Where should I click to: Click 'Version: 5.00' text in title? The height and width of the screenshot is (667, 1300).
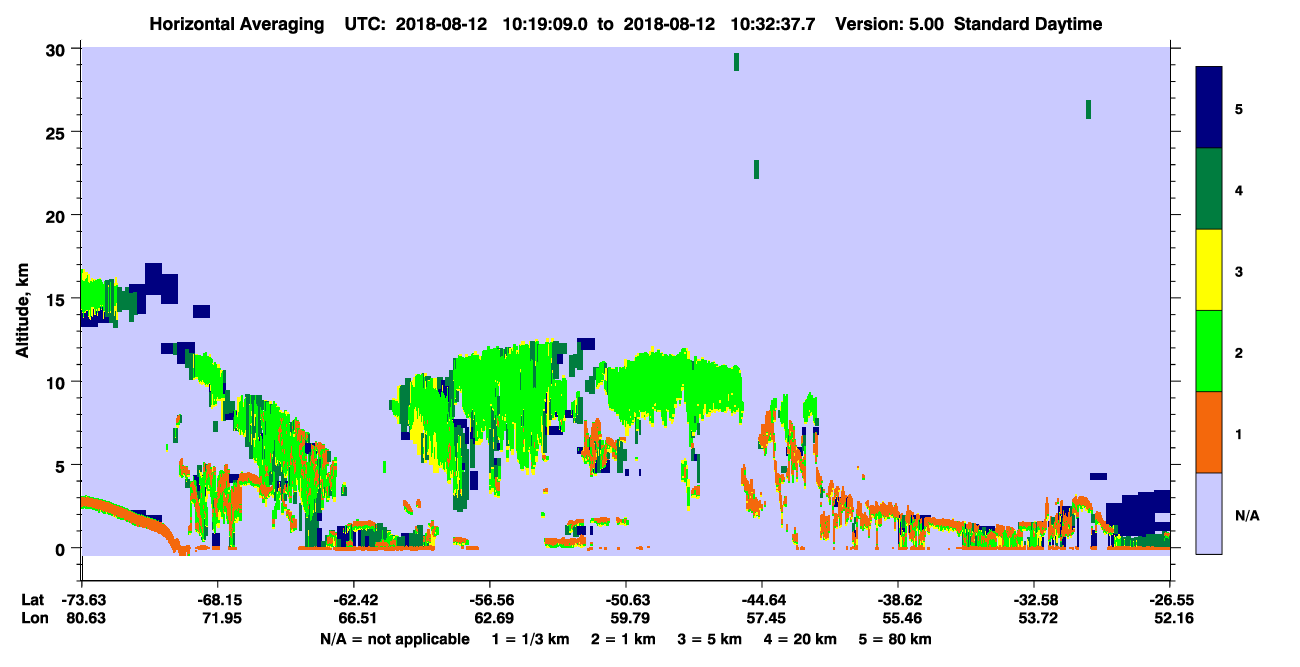tap(892, 24)
